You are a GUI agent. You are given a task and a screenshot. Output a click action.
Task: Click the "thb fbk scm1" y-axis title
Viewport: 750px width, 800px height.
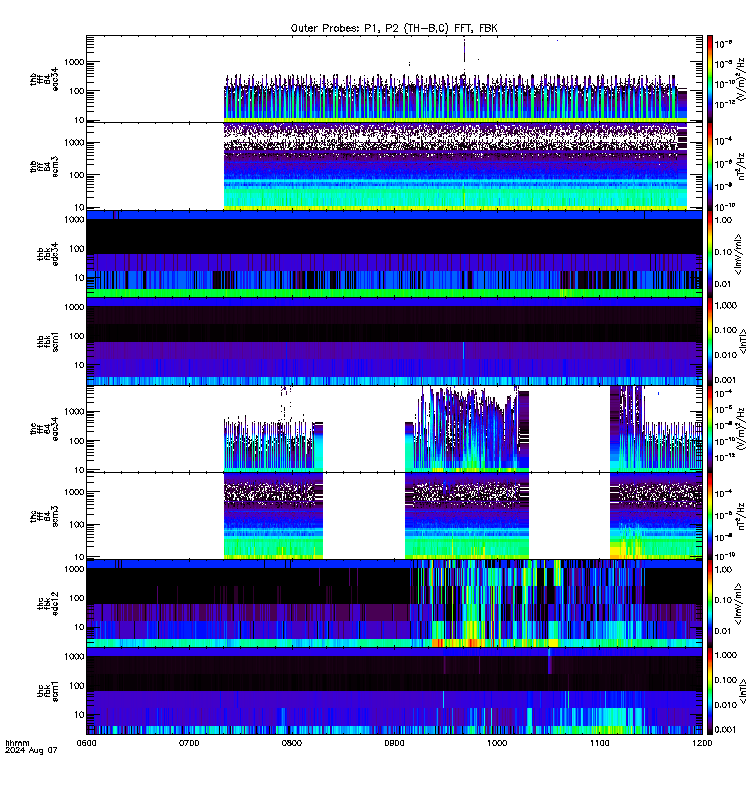click(x=48, y=341)
